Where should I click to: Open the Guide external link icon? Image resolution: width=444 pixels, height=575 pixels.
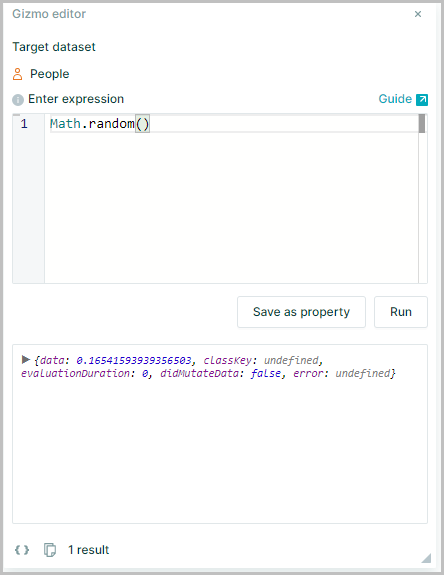click(x=422, y=99)
